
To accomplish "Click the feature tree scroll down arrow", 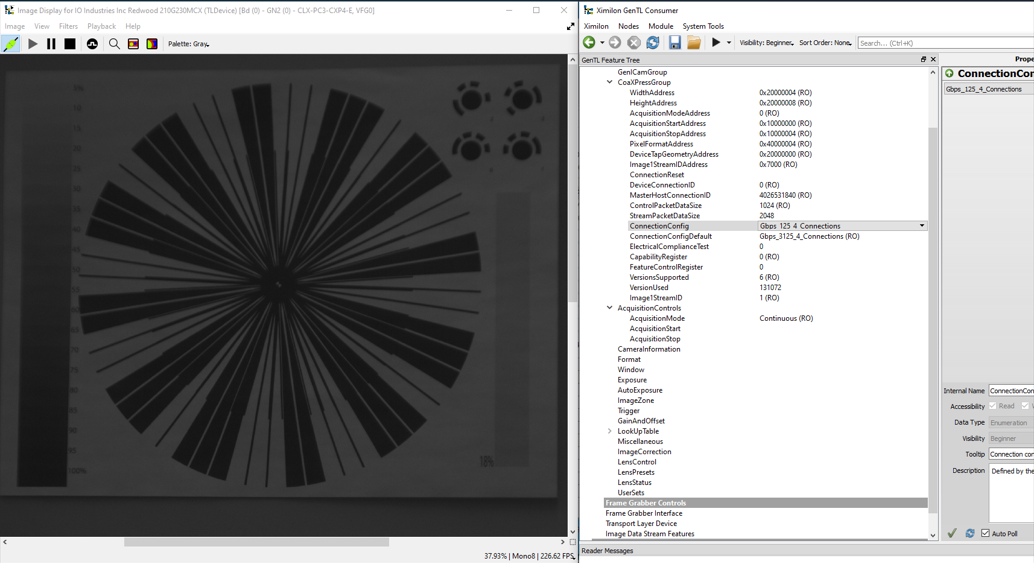I will (932, 535).
